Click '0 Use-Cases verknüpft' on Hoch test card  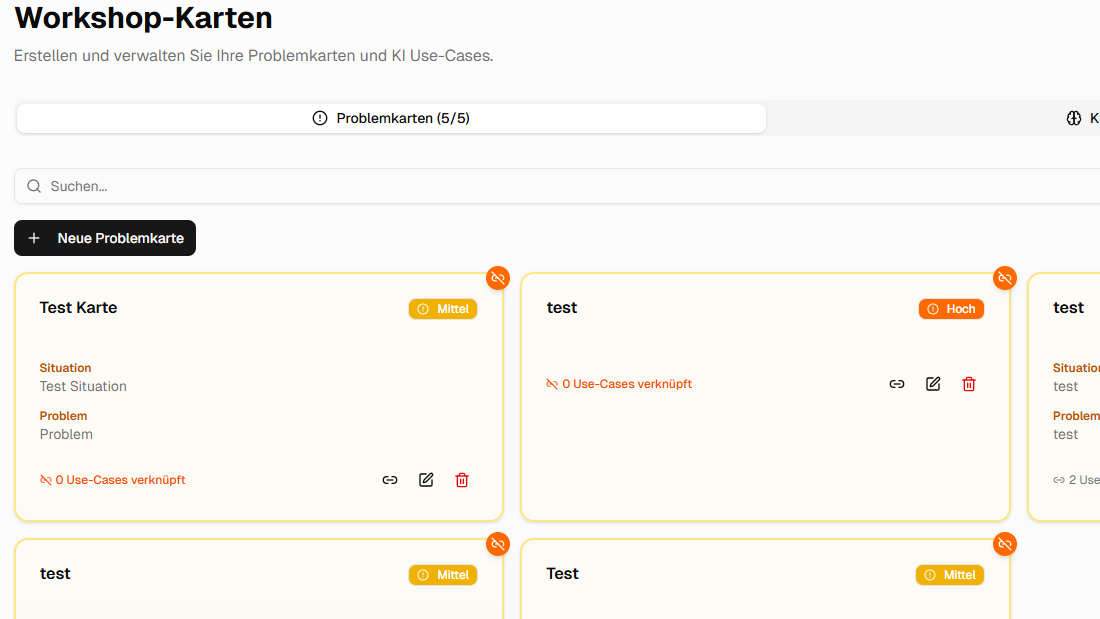click(626, 384)
